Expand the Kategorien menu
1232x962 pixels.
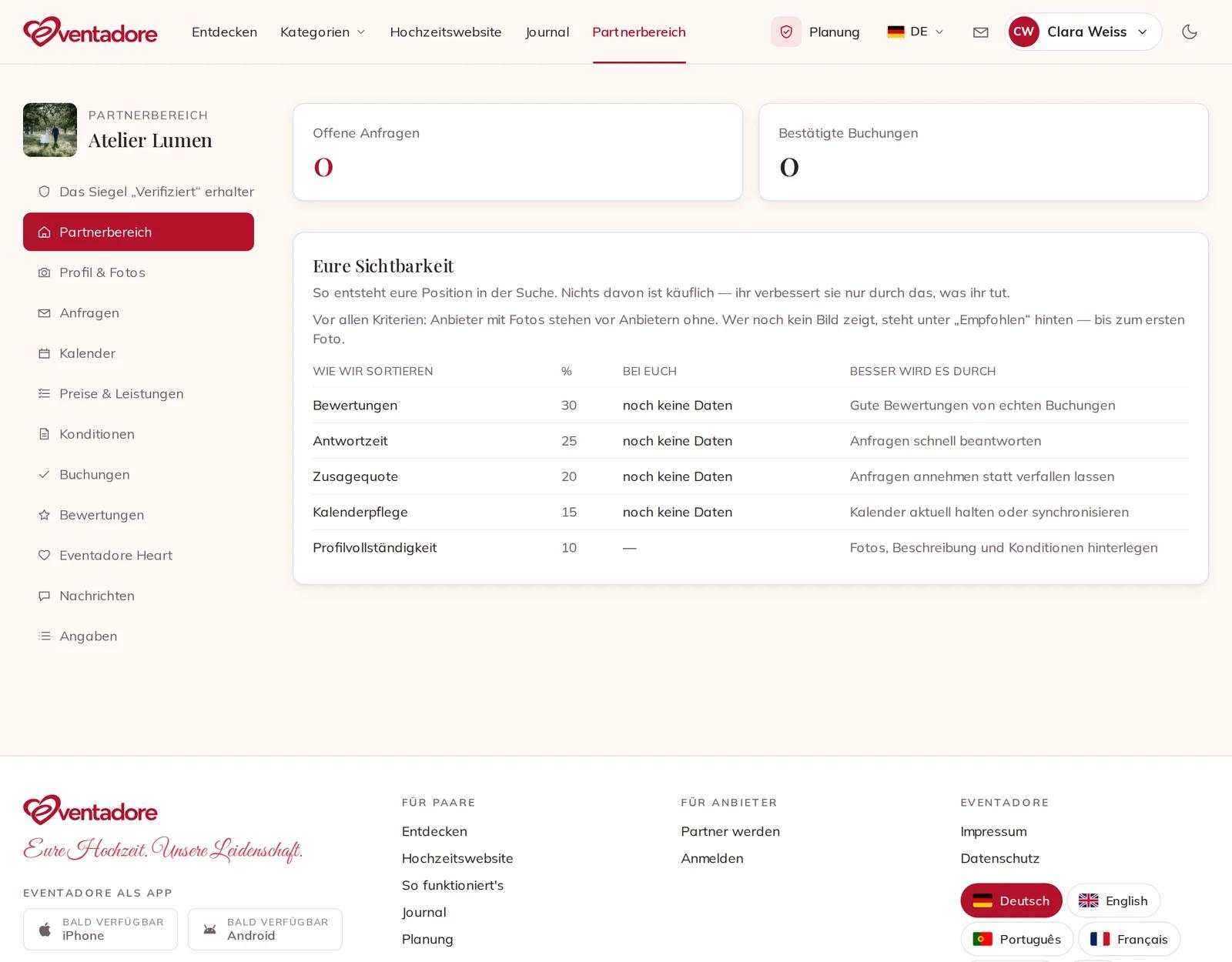(x=323, y=32)
